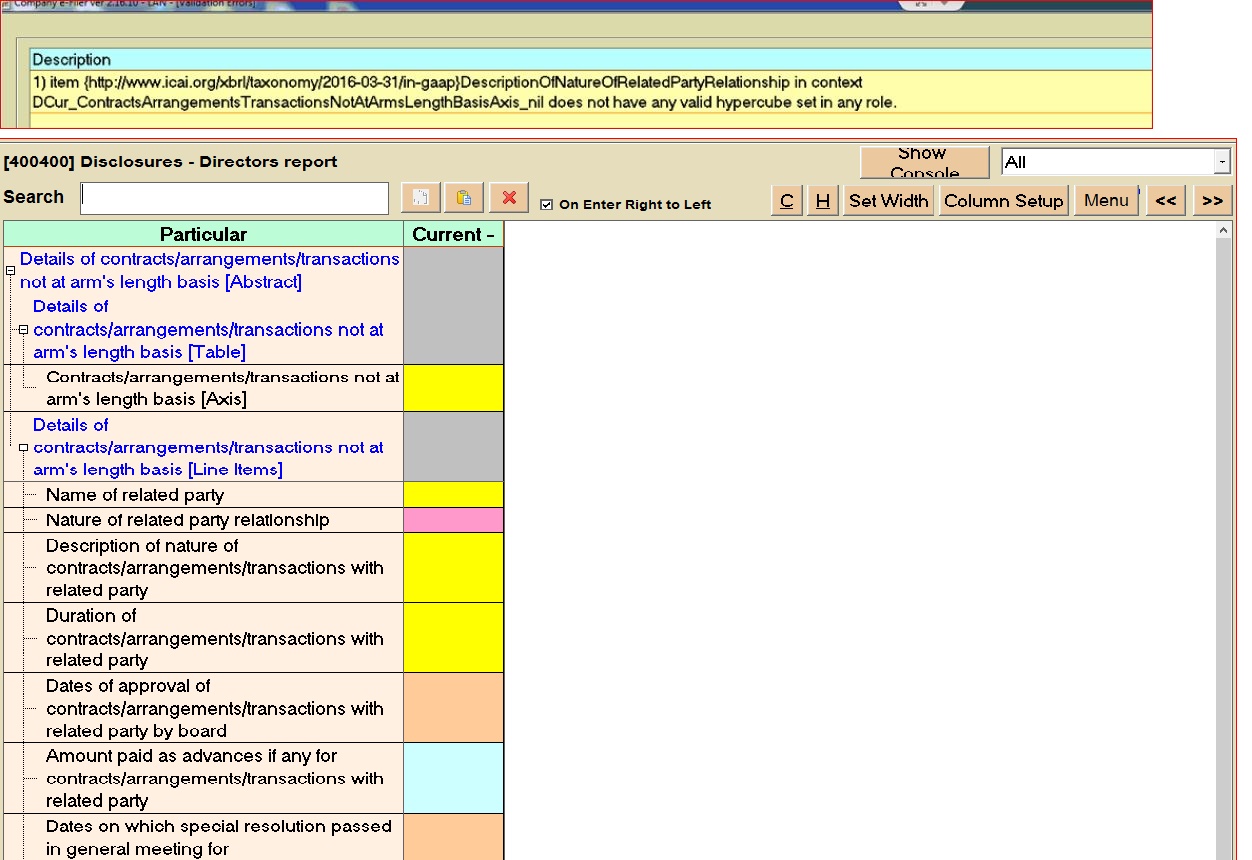Select yellow cell for Name of related party
1252x860 pixels.
coord(453,495)
